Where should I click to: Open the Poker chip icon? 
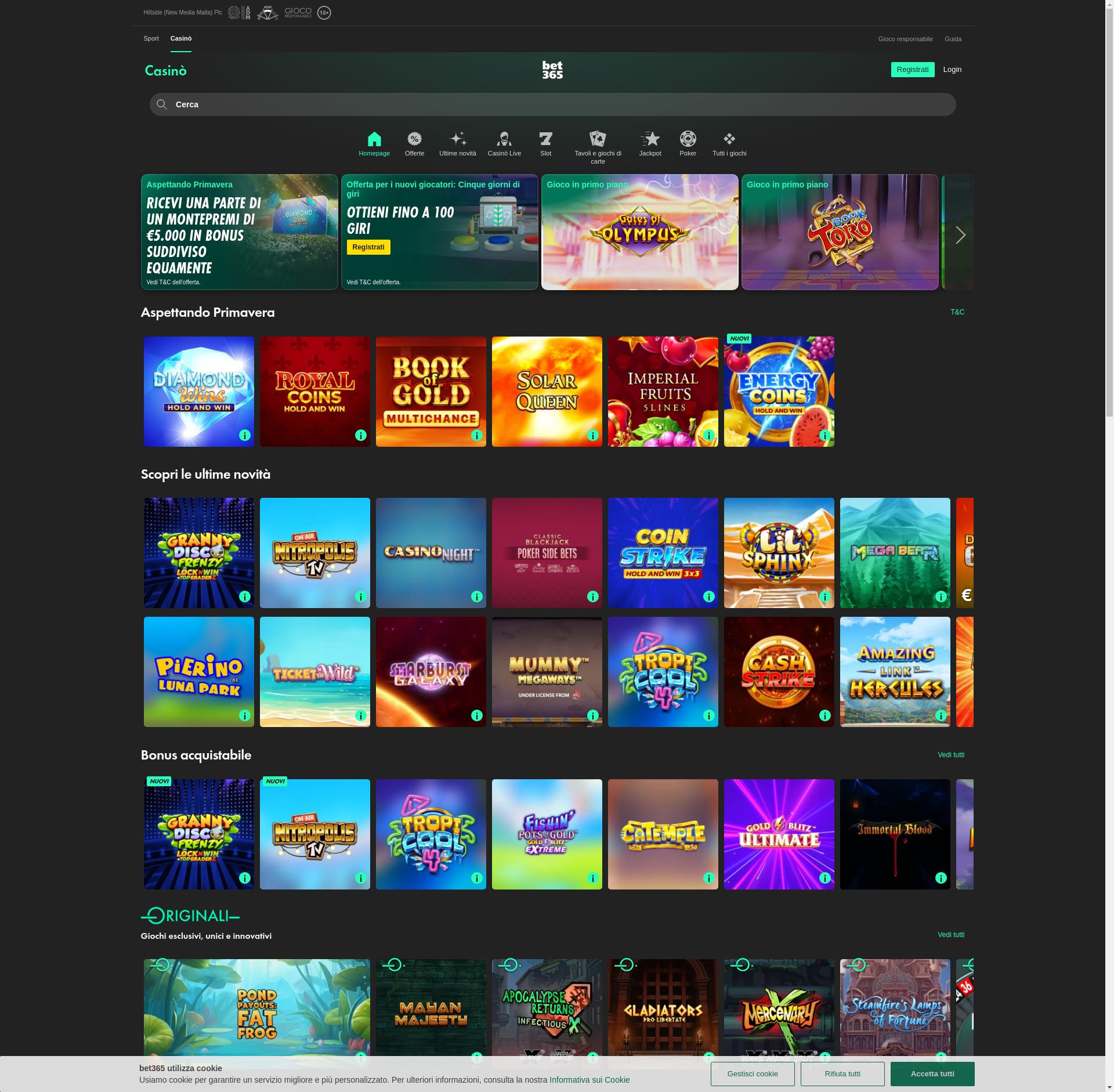(x=688, y=139)
